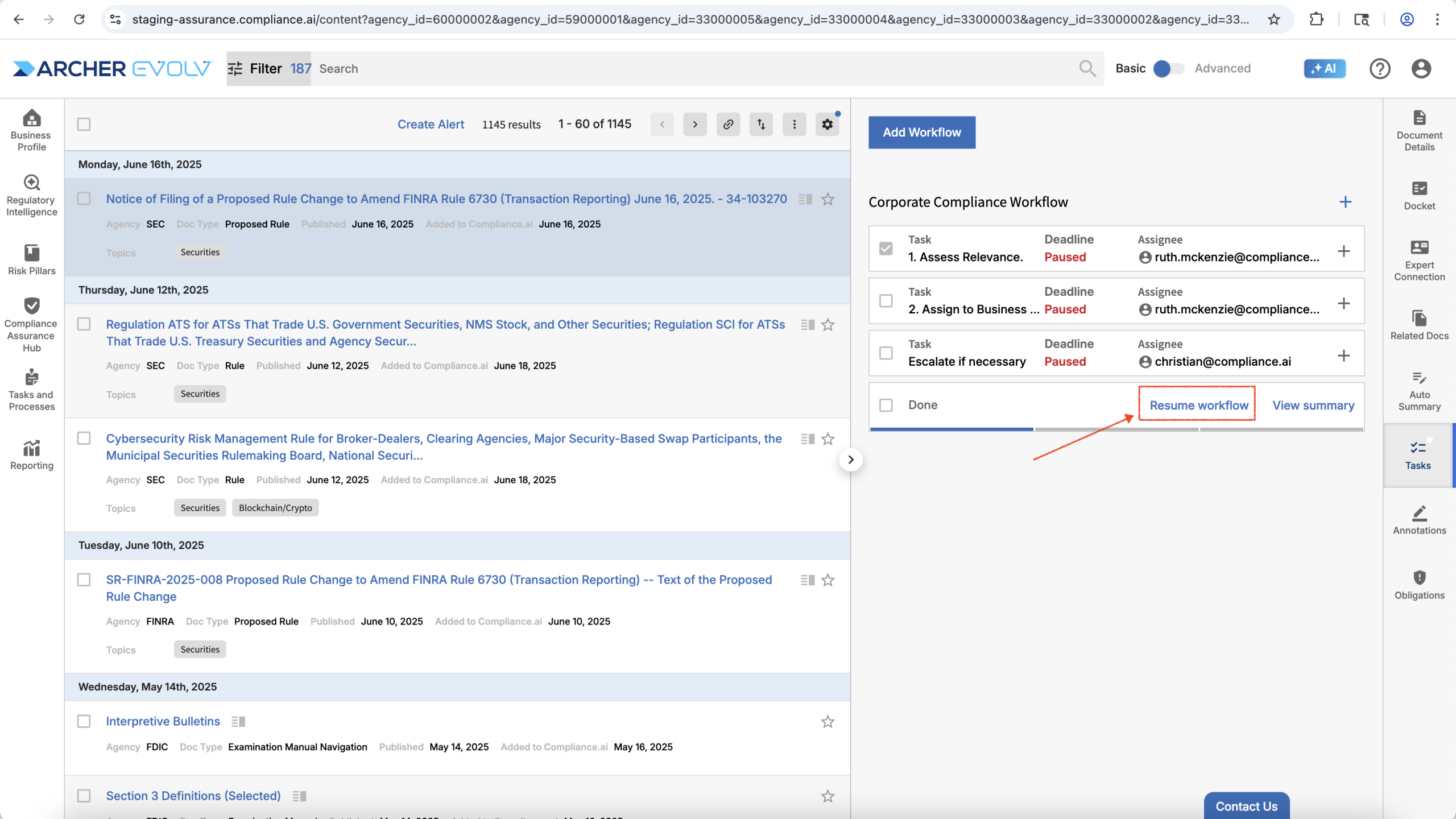Open the user account menu

tap(1421, 68)
